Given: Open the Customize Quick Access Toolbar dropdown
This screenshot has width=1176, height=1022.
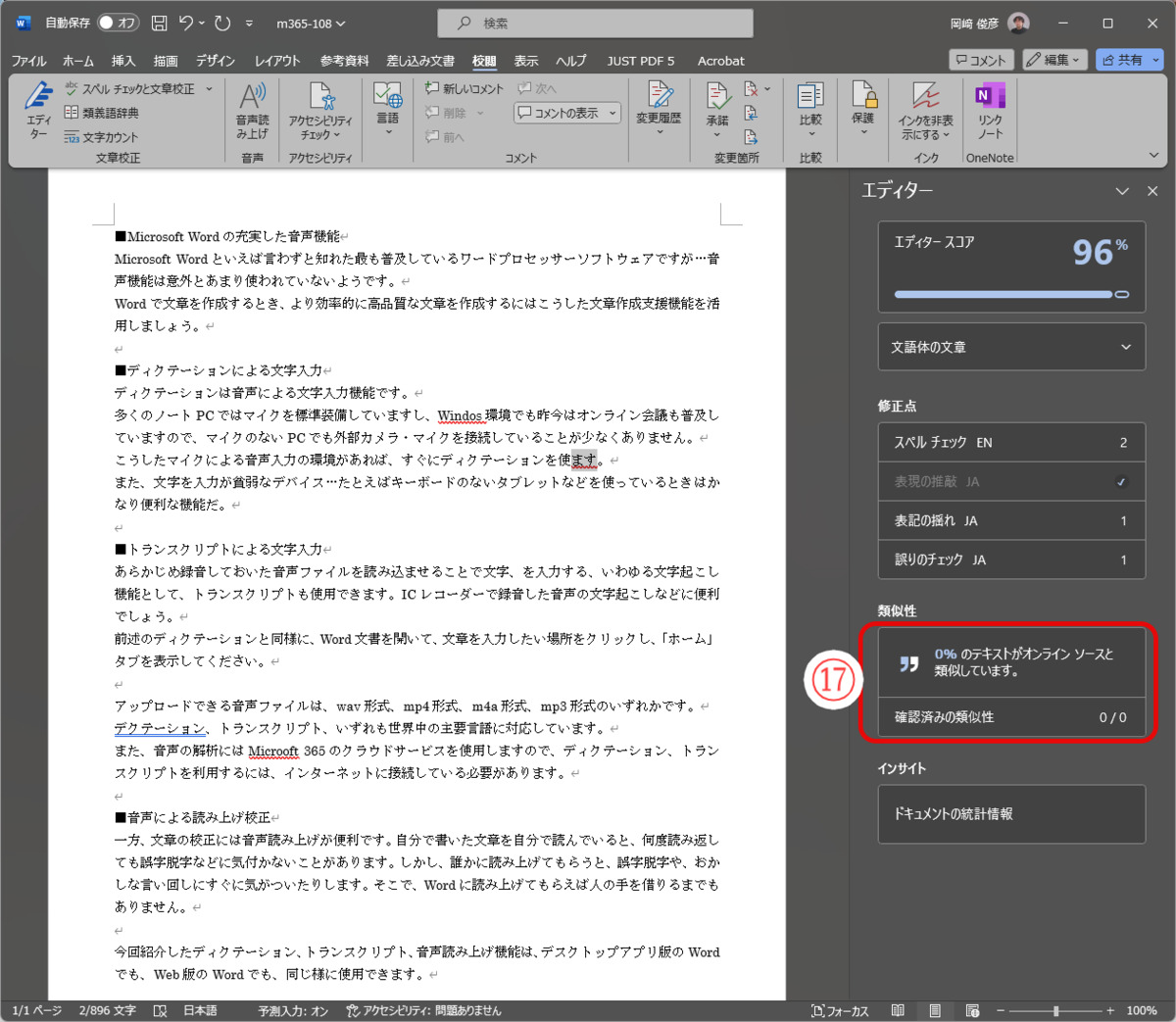Looking at the screenshot, I should [x=249, y=23].
